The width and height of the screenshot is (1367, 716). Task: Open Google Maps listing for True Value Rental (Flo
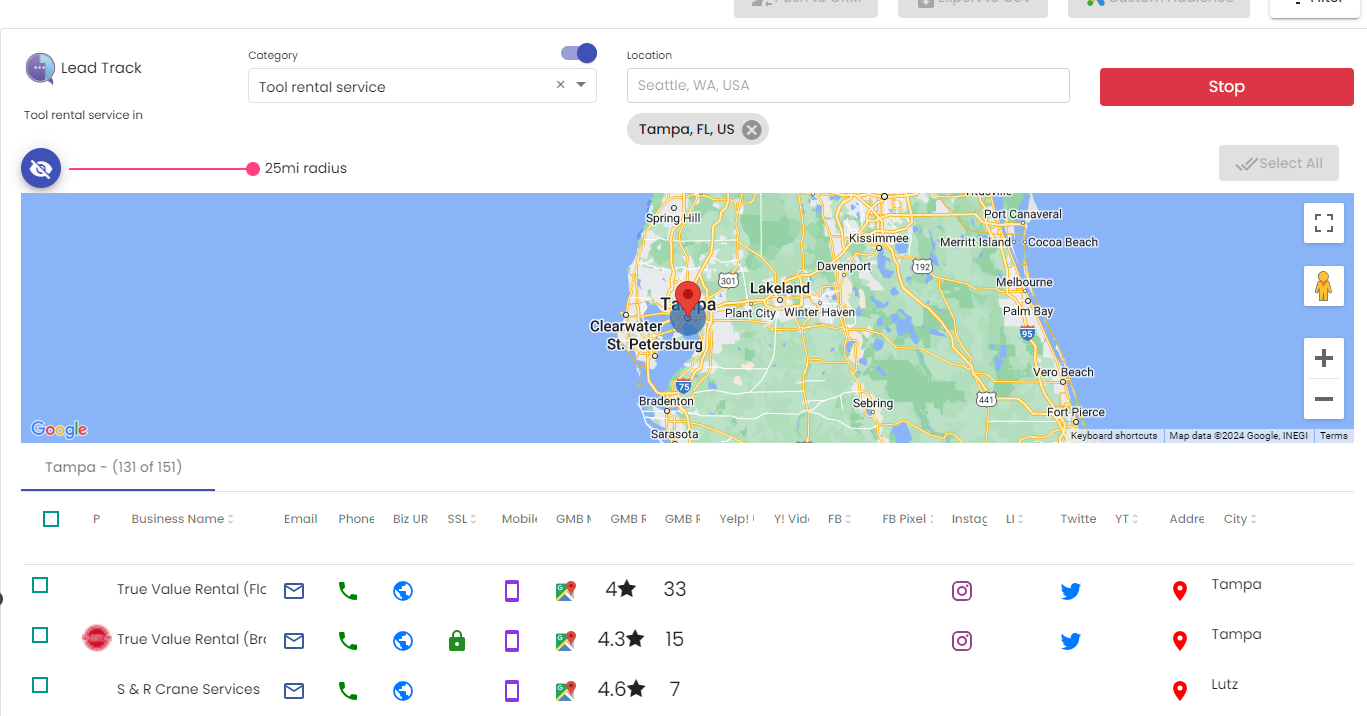(x=566, y=591)
